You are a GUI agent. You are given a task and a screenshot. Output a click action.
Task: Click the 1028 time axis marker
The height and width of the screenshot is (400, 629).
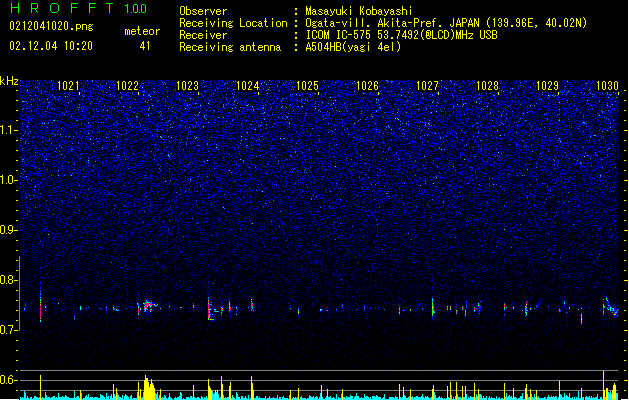pyautogui.click(x=487, y=86)
